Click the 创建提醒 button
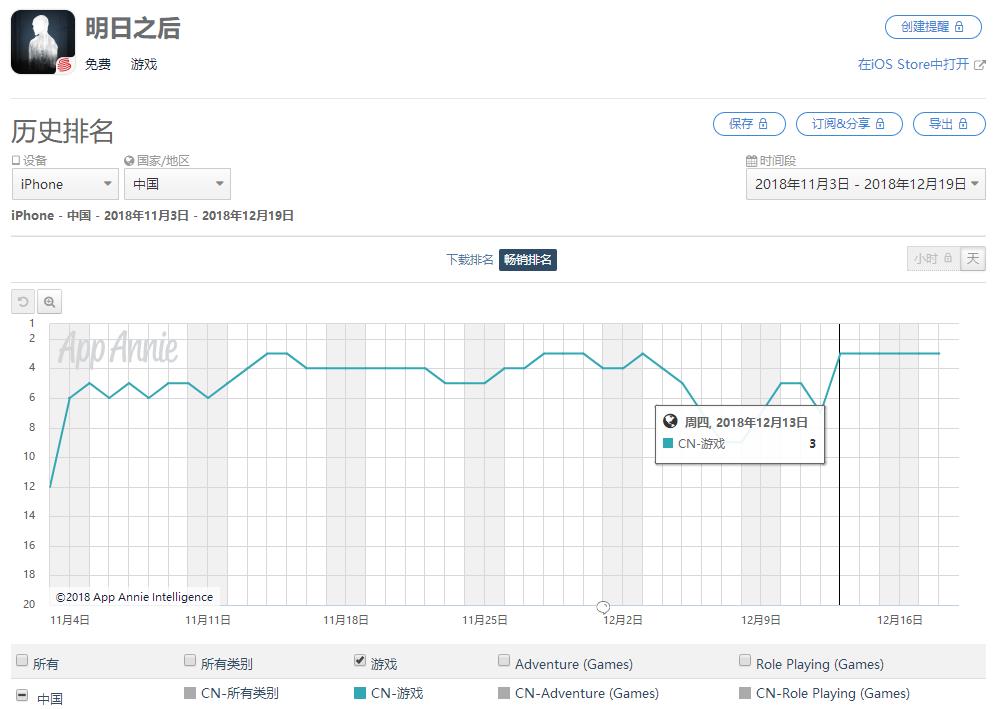The image size is (994, 709). [x=933, y=27]
